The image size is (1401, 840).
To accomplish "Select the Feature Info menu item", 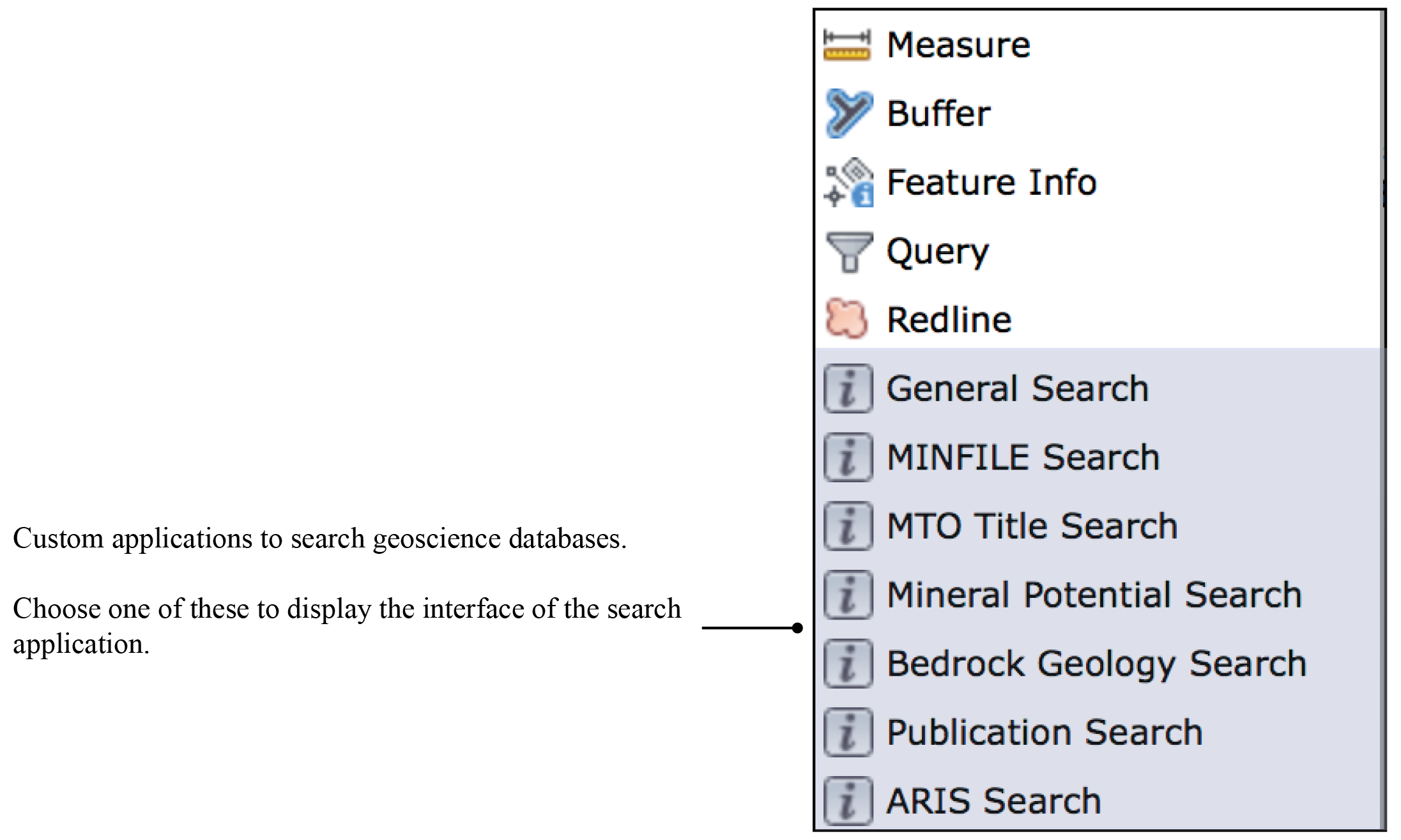I will (991, 183).
